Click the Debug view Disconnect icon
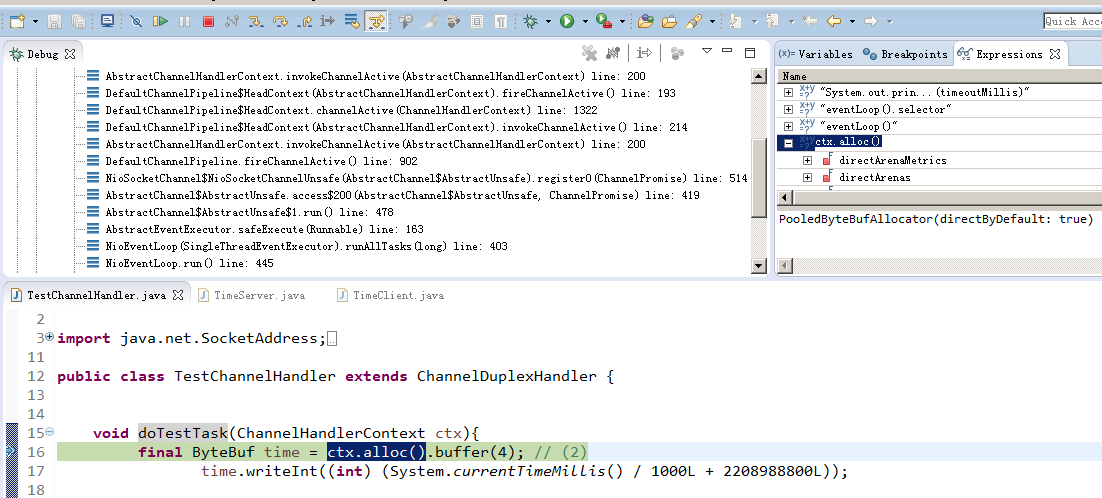The image size is (1102, 498). pos(613,53)
